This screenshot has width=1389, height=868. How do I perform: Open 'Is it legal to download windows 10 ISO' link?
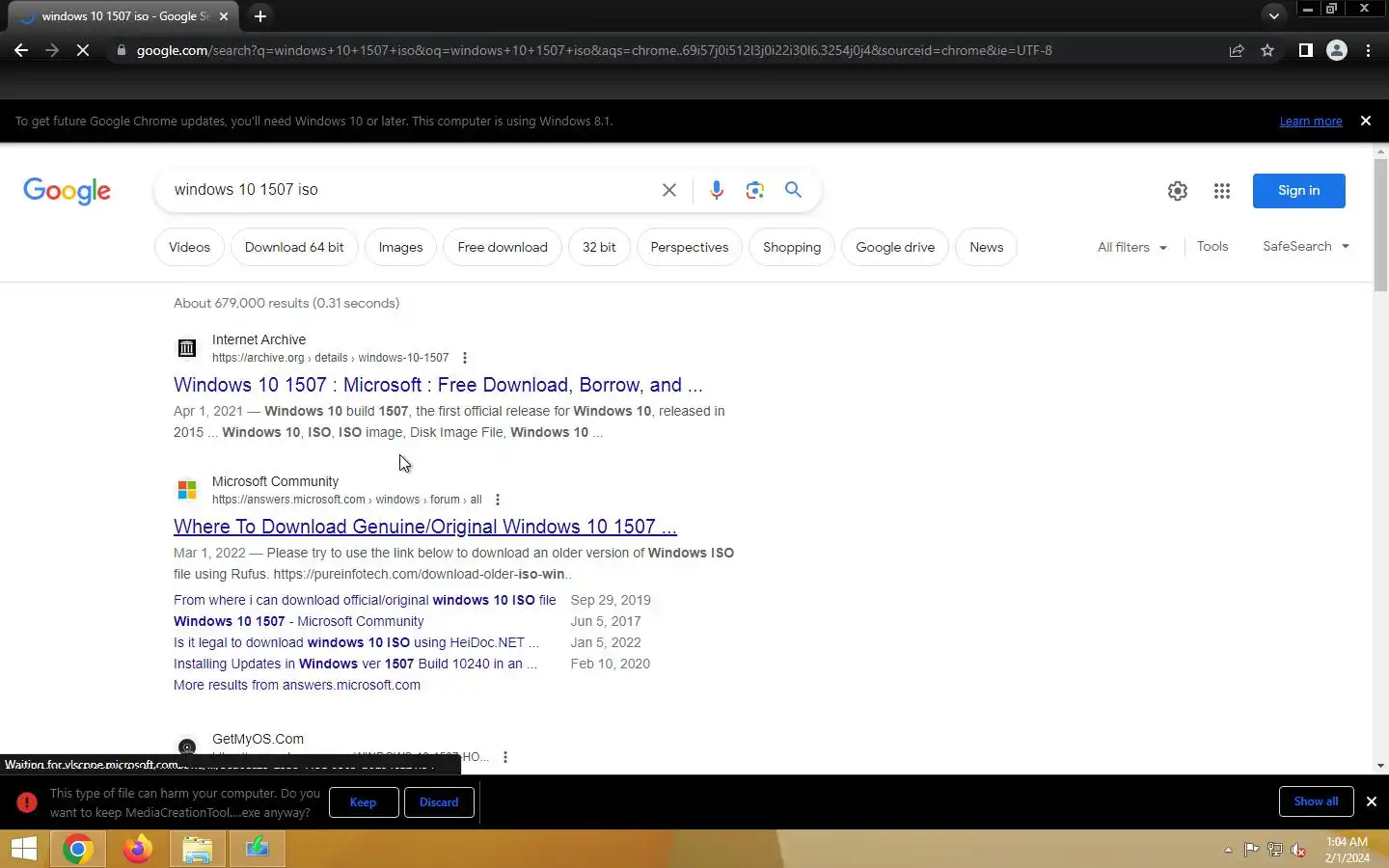(356, 642)
